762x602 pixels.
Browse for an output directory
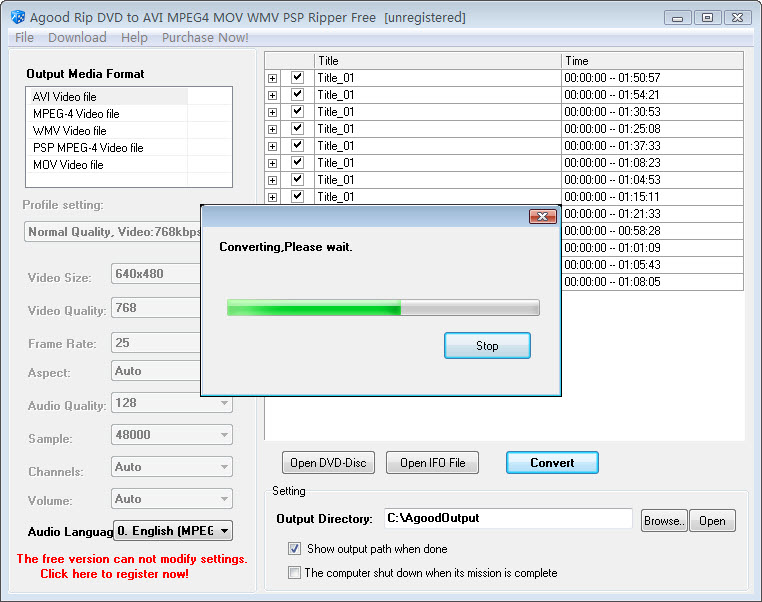[x=664, y=521]
